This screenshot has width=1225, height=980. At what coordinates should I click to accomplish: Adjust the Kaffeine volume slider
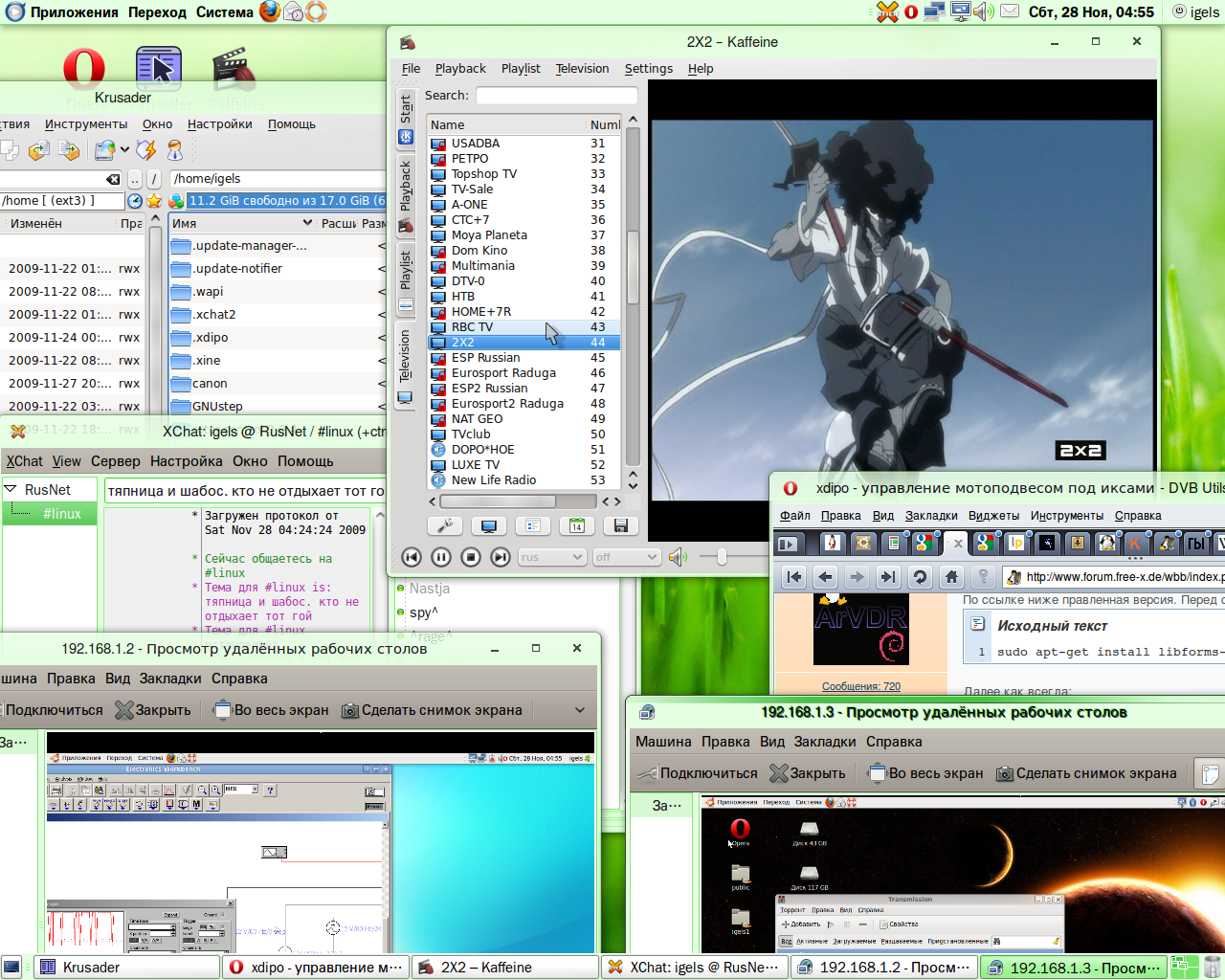pyautogui.click(x=721, y=557)
